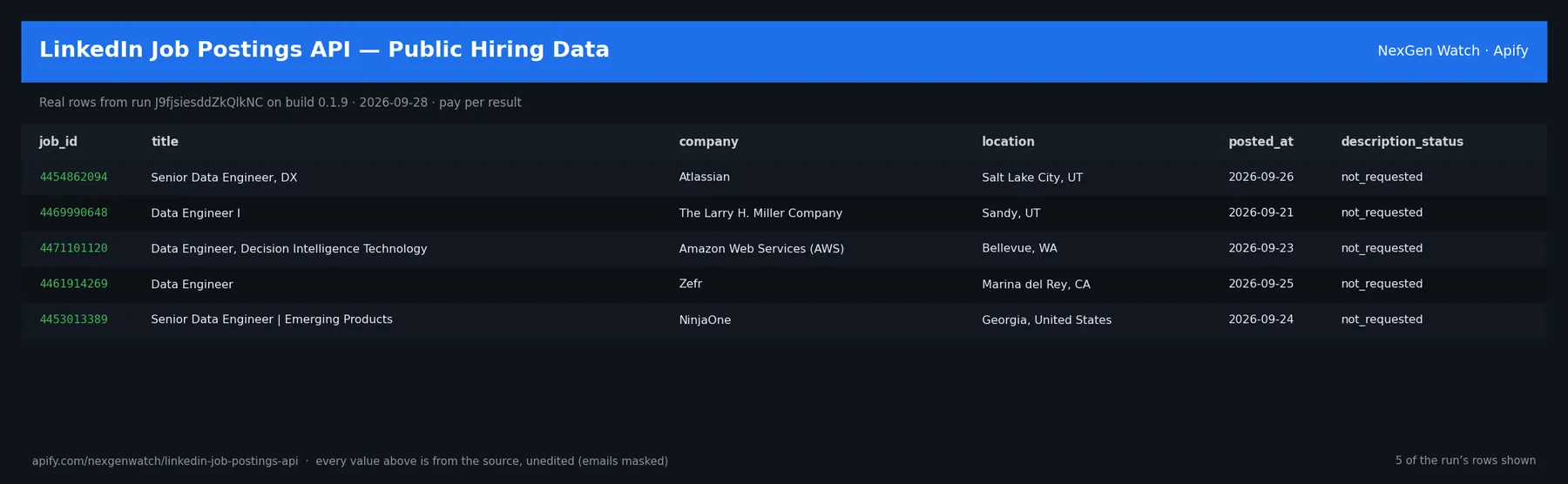Click job ID 4453013389
Viewport: 1568px width, 484px height.
click(73, 319)
